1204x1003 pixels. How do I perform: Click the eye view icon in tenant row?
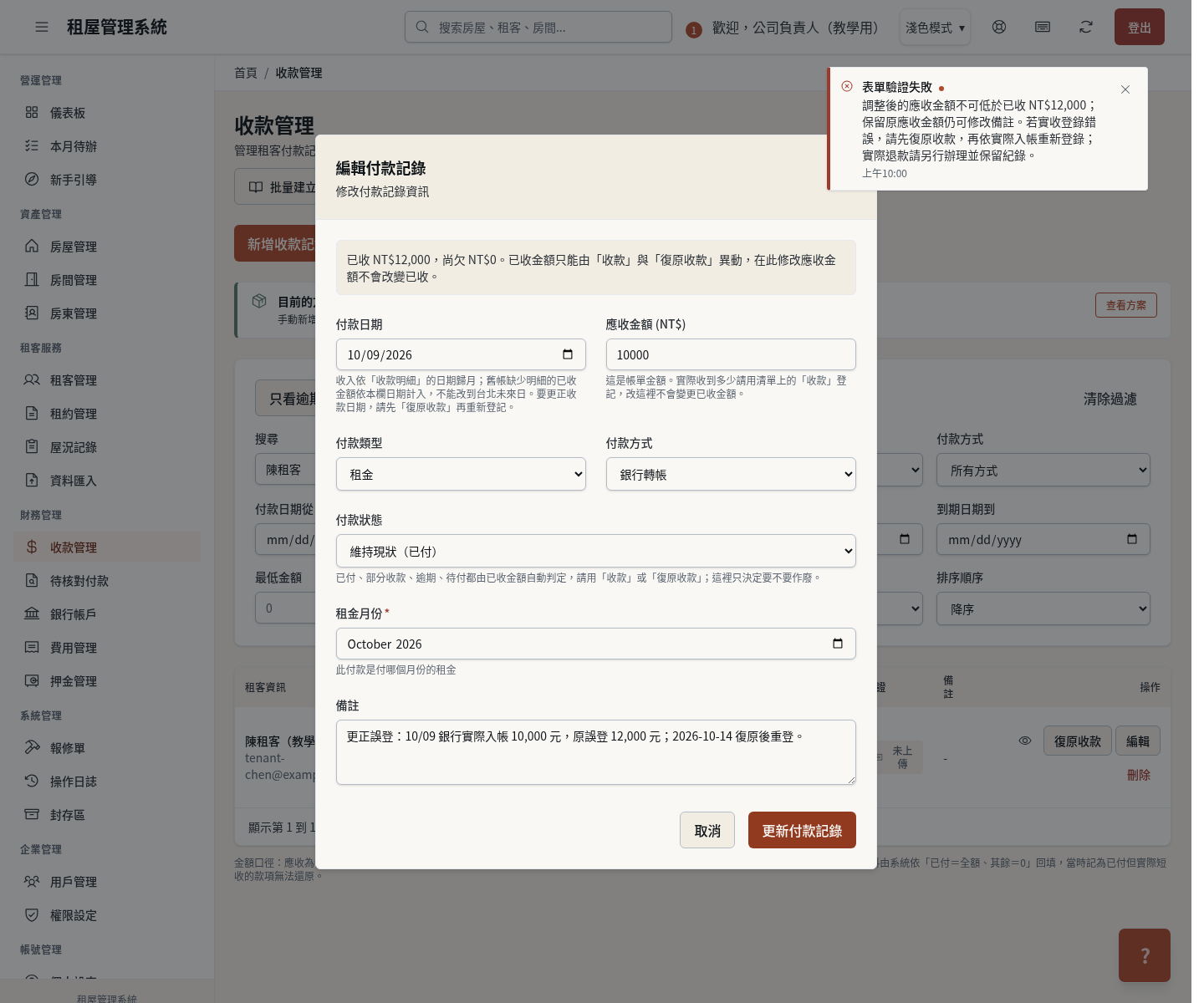(1025, 741)
